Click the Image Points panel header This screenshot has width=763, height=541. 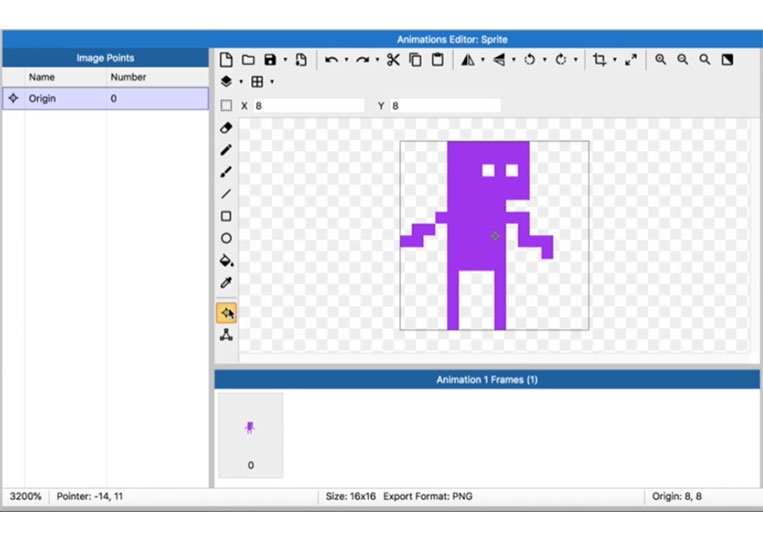(106, 58)
